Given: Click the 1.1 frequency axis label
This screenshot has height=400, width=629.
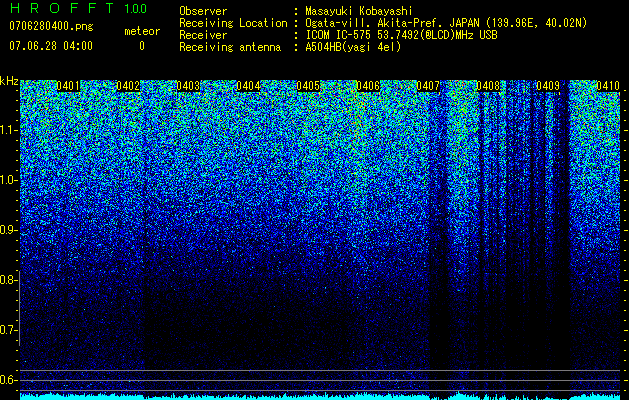Looking at the screenshot, I should click(x=8, y=130).
